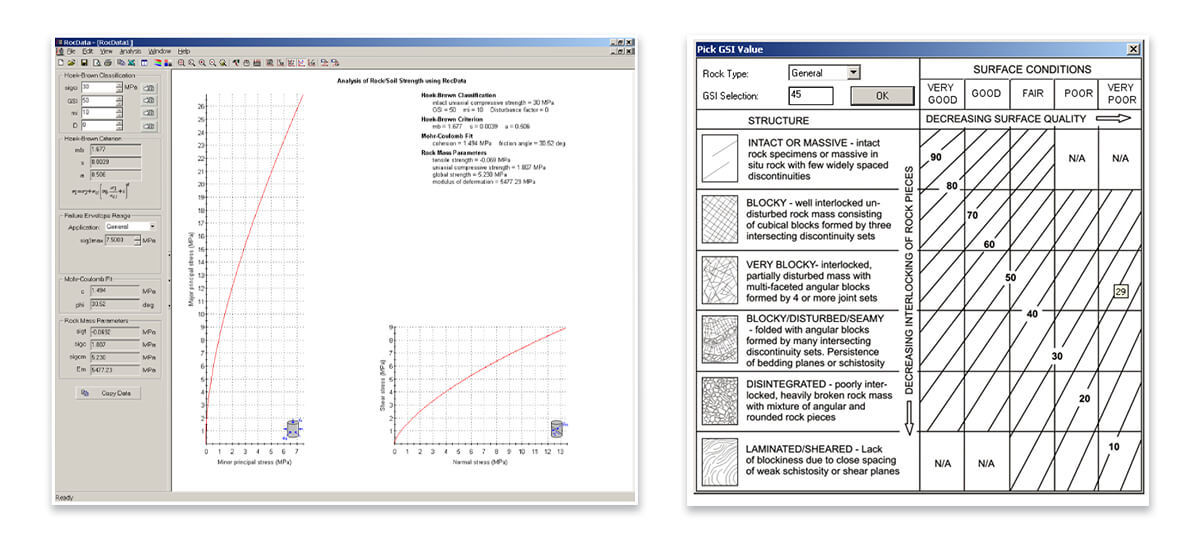Select the Very Blocky structure picture
The image size is (1200, 560).
(x=720, y=278)
